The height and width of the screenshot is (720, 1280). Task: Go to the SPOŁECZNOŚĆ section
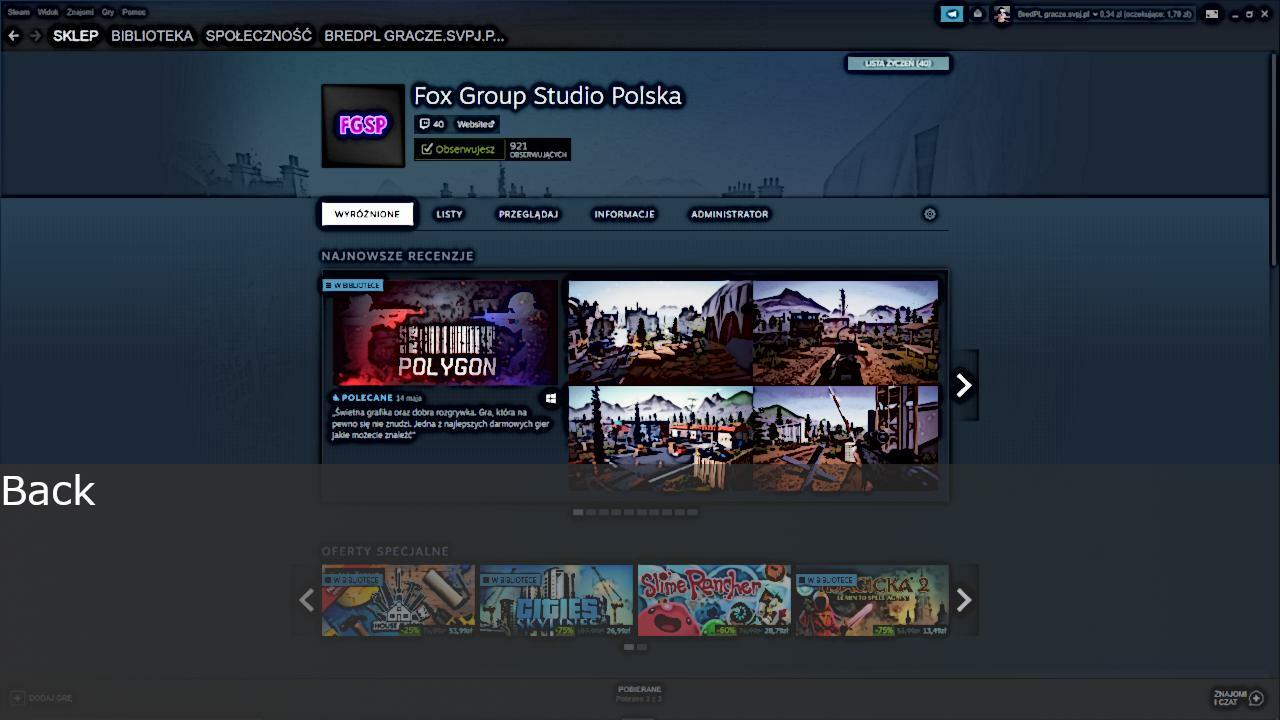click(x=259, y=36)
